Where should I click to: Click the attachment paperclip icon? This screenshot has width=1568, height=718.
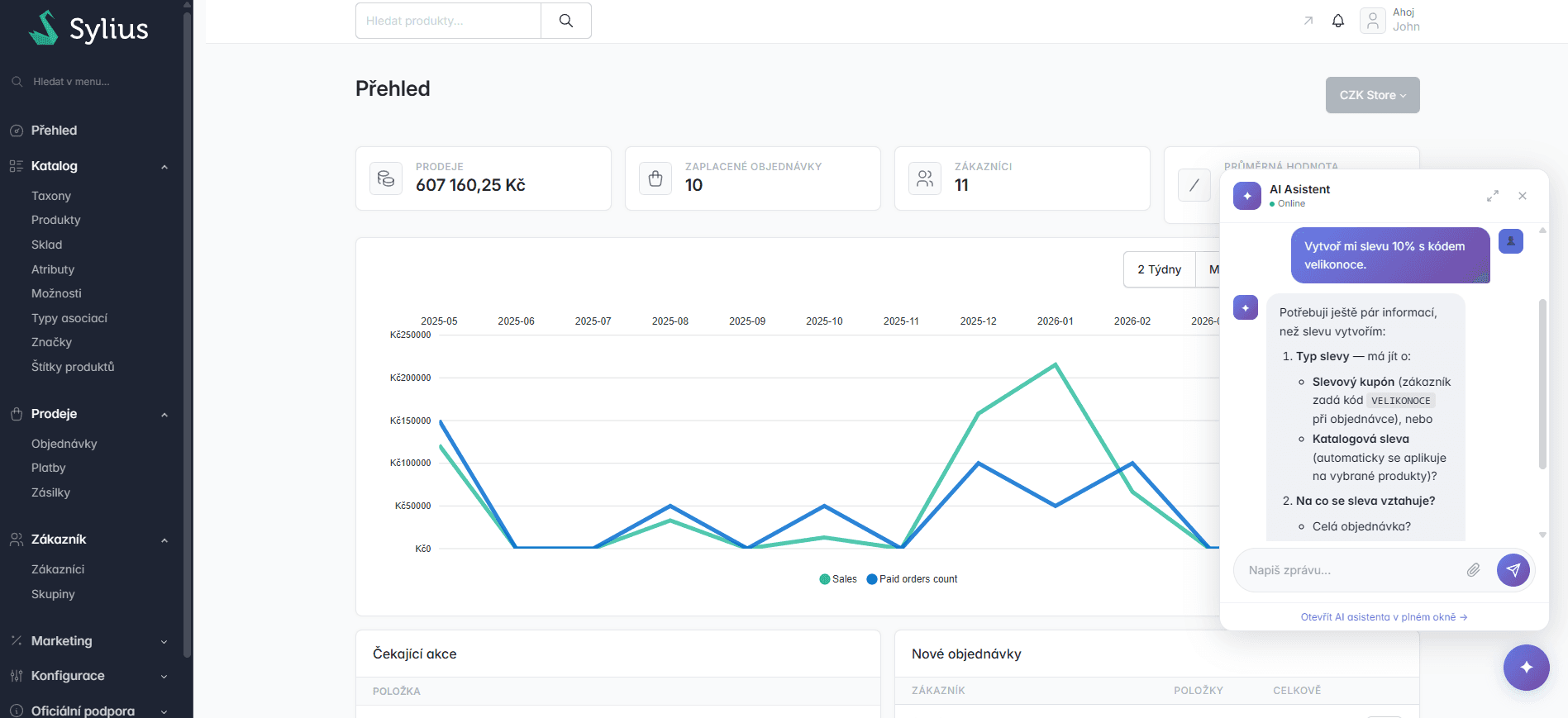[x=1473, y=570]
